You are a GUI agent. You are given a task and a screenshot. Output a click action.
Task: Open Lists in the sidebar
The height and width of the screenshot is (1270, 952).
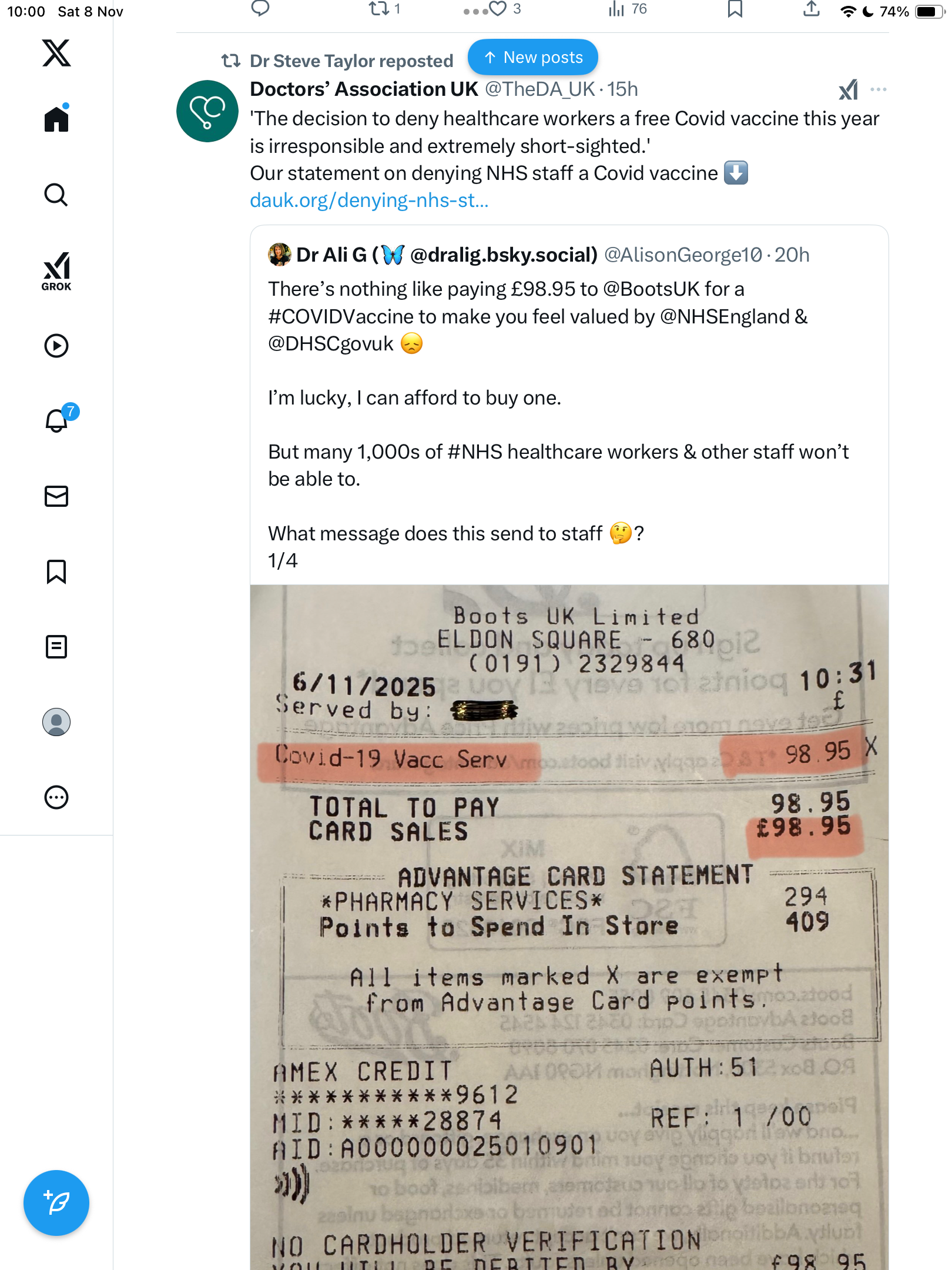56,647
